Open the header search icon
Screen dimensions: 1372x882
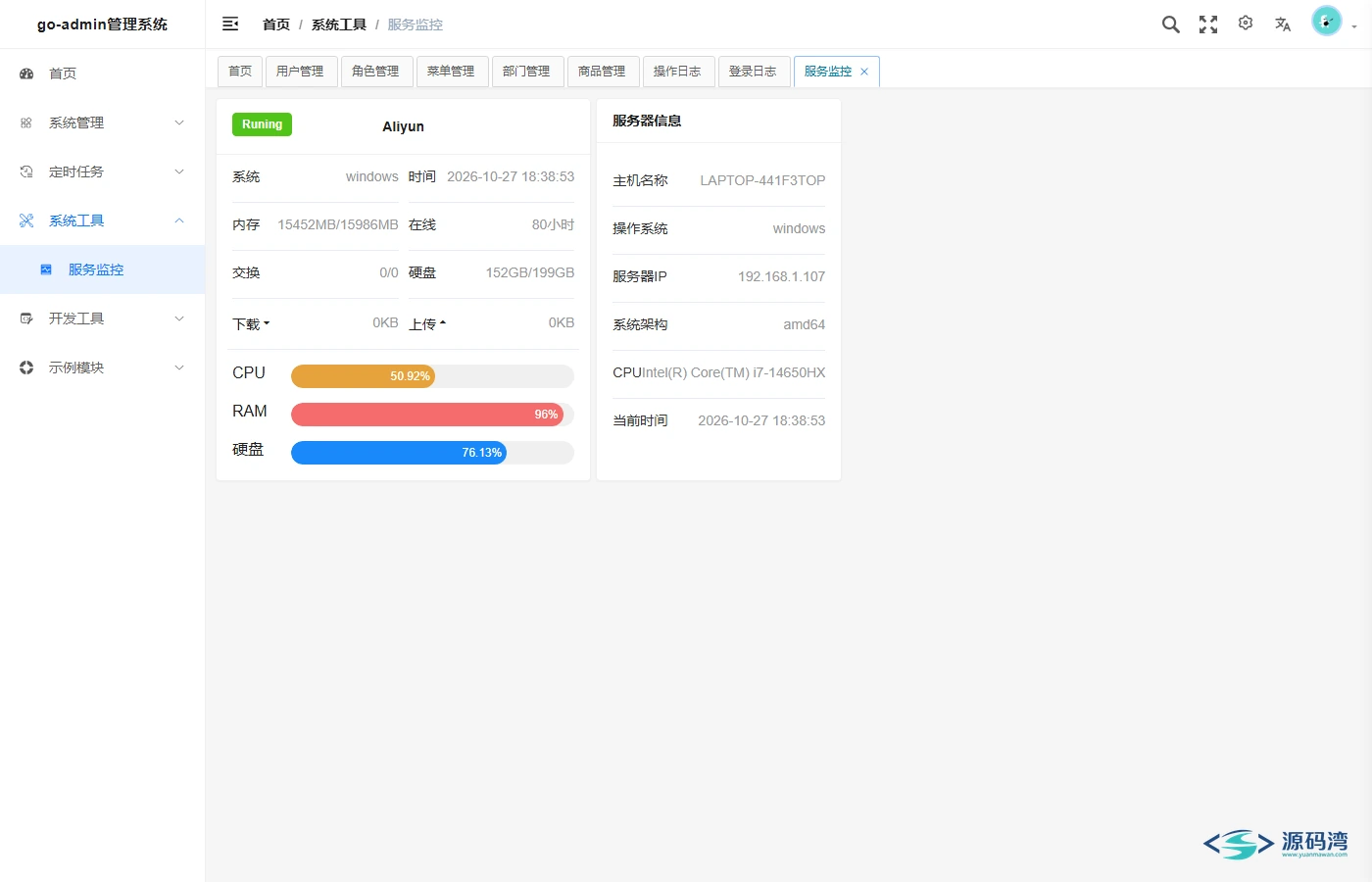point(1171,24)
